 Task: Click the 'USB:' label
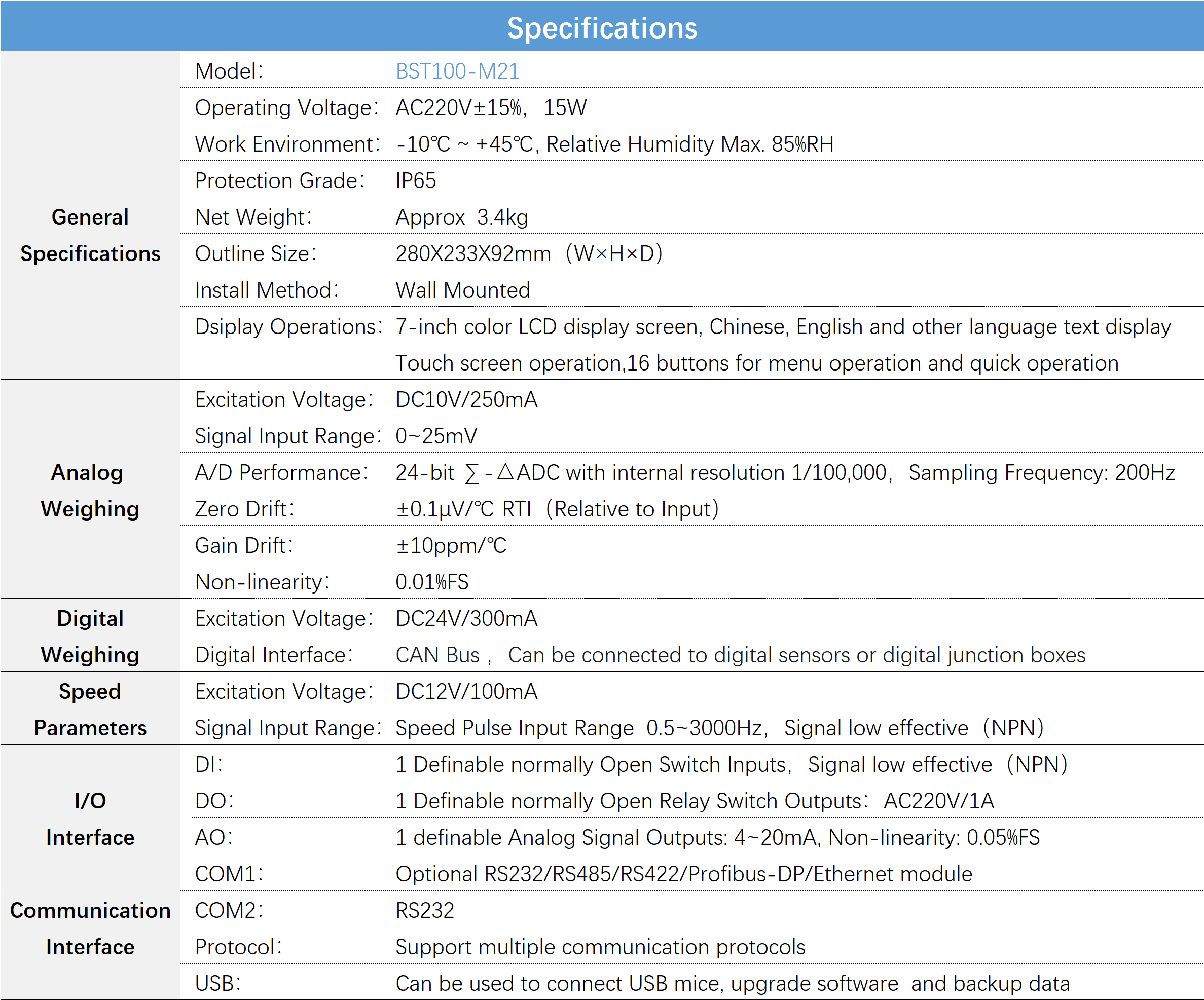click(218, 983)
